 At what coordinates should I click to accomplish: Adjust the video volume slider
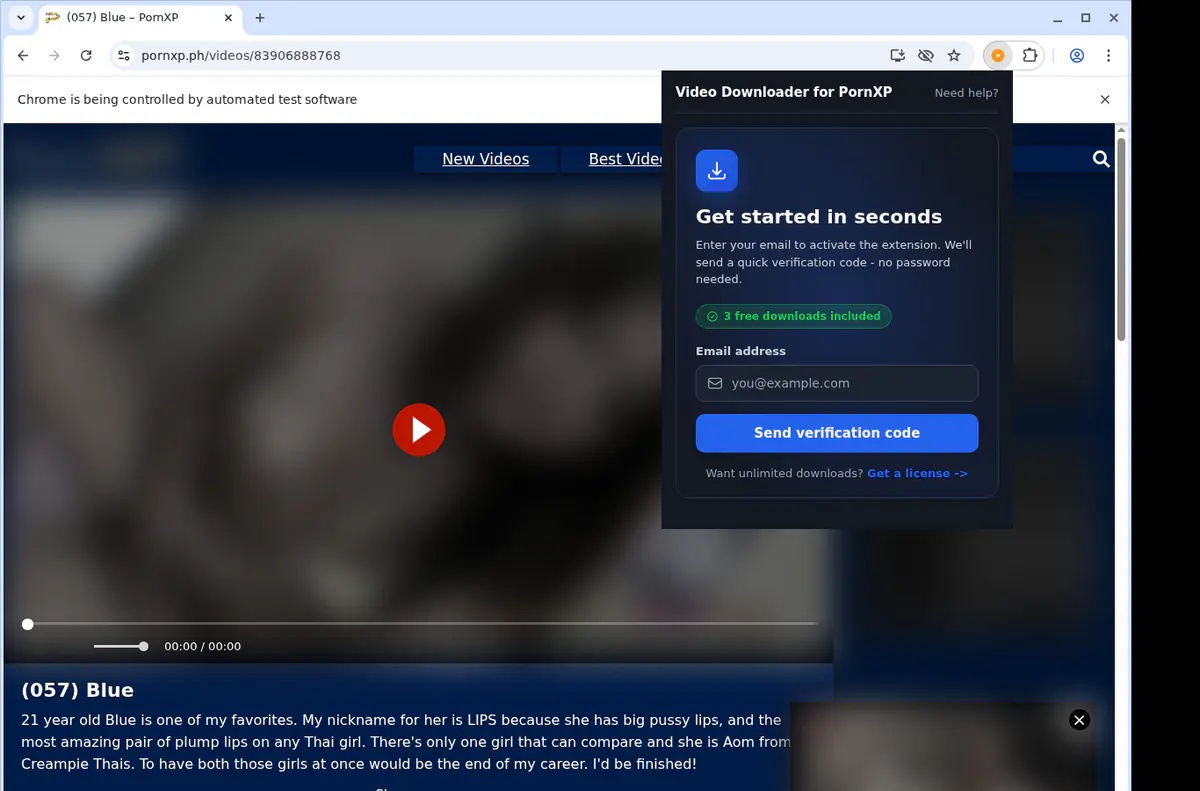[121, 646]
